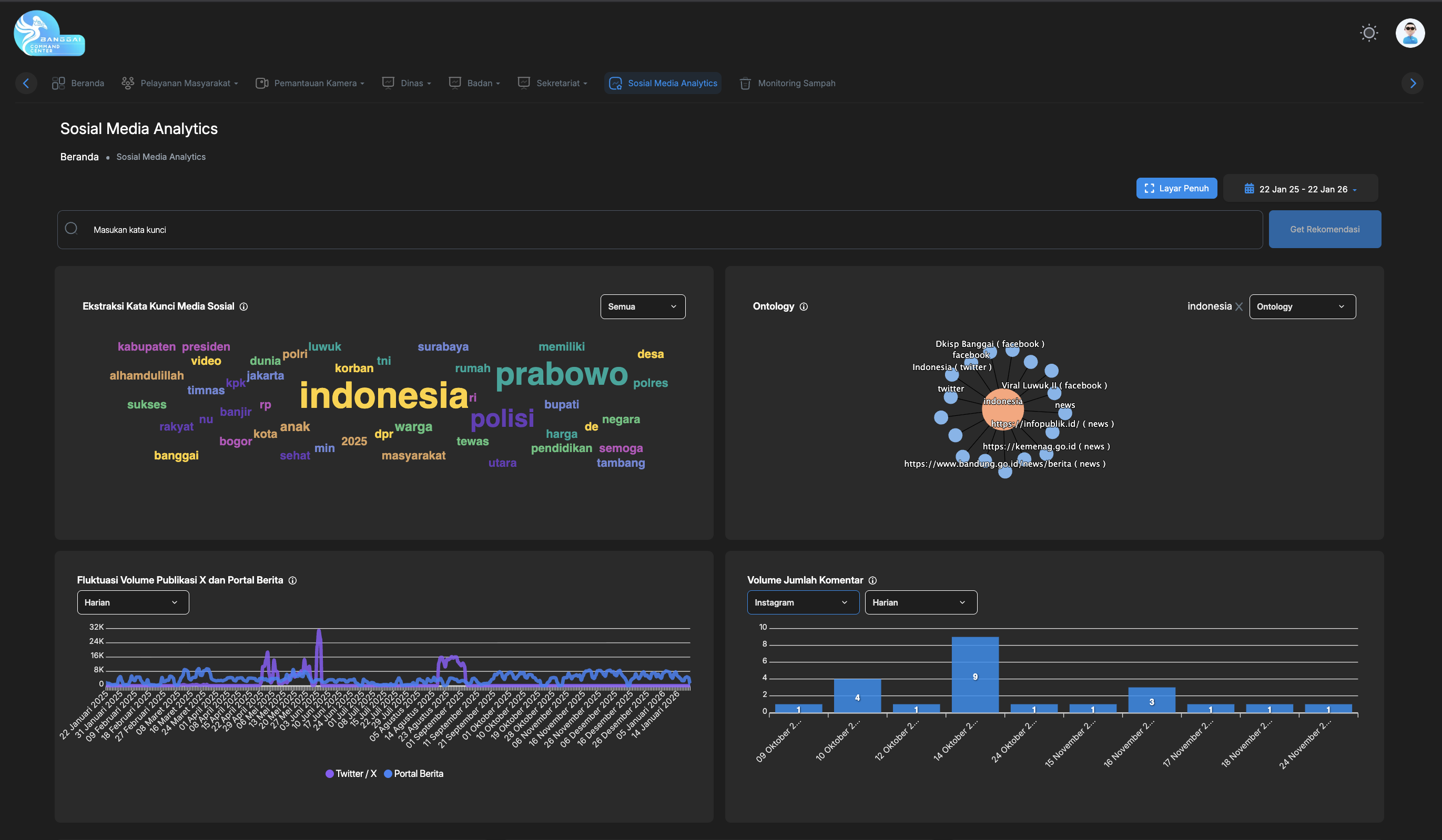The image size is (1442, 840).
Task: Expand the Instagram platform dropdown
Action: (803, 602)
